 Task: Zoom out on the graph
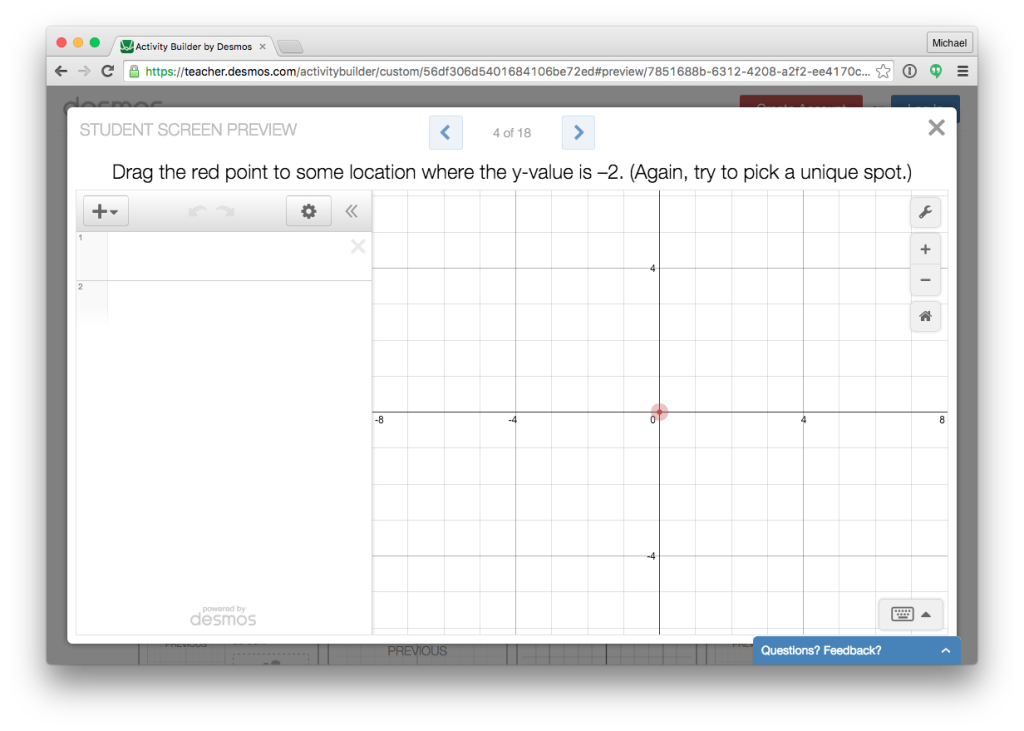924,280
